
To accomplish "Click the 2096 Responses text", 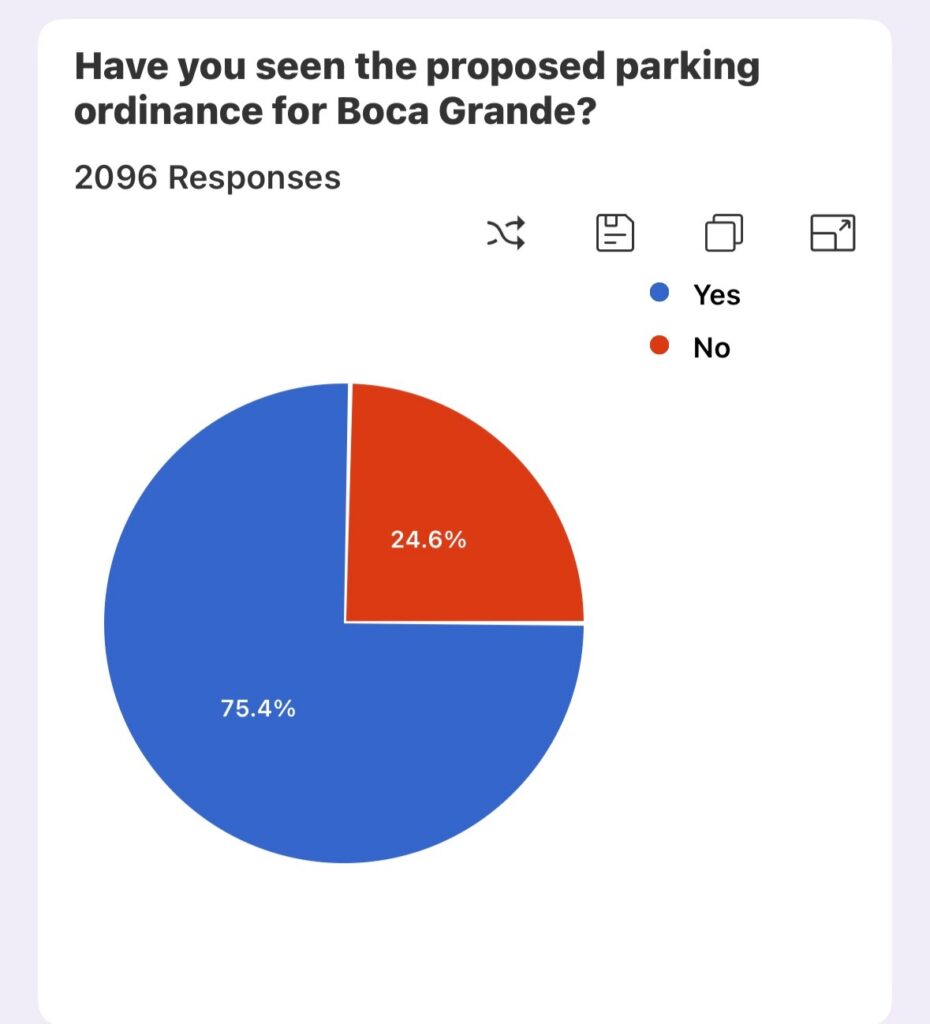I will click(207, 178).
